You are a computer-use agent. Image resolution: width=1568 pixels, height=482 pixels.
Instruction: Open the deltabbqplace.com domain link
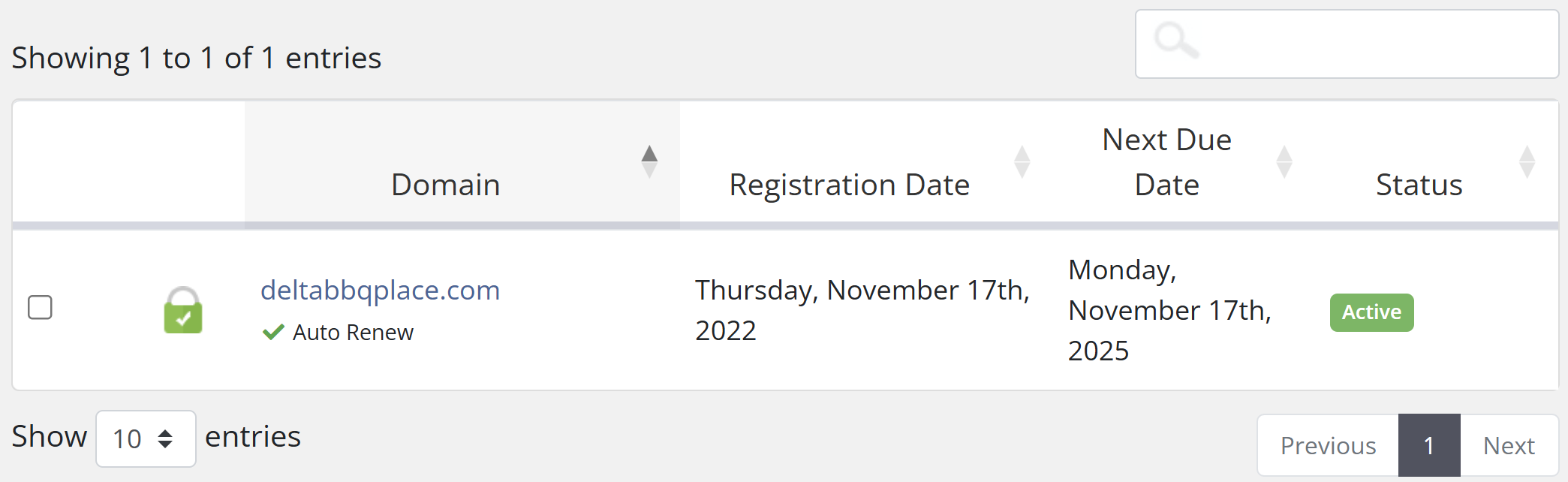point(380,290)
